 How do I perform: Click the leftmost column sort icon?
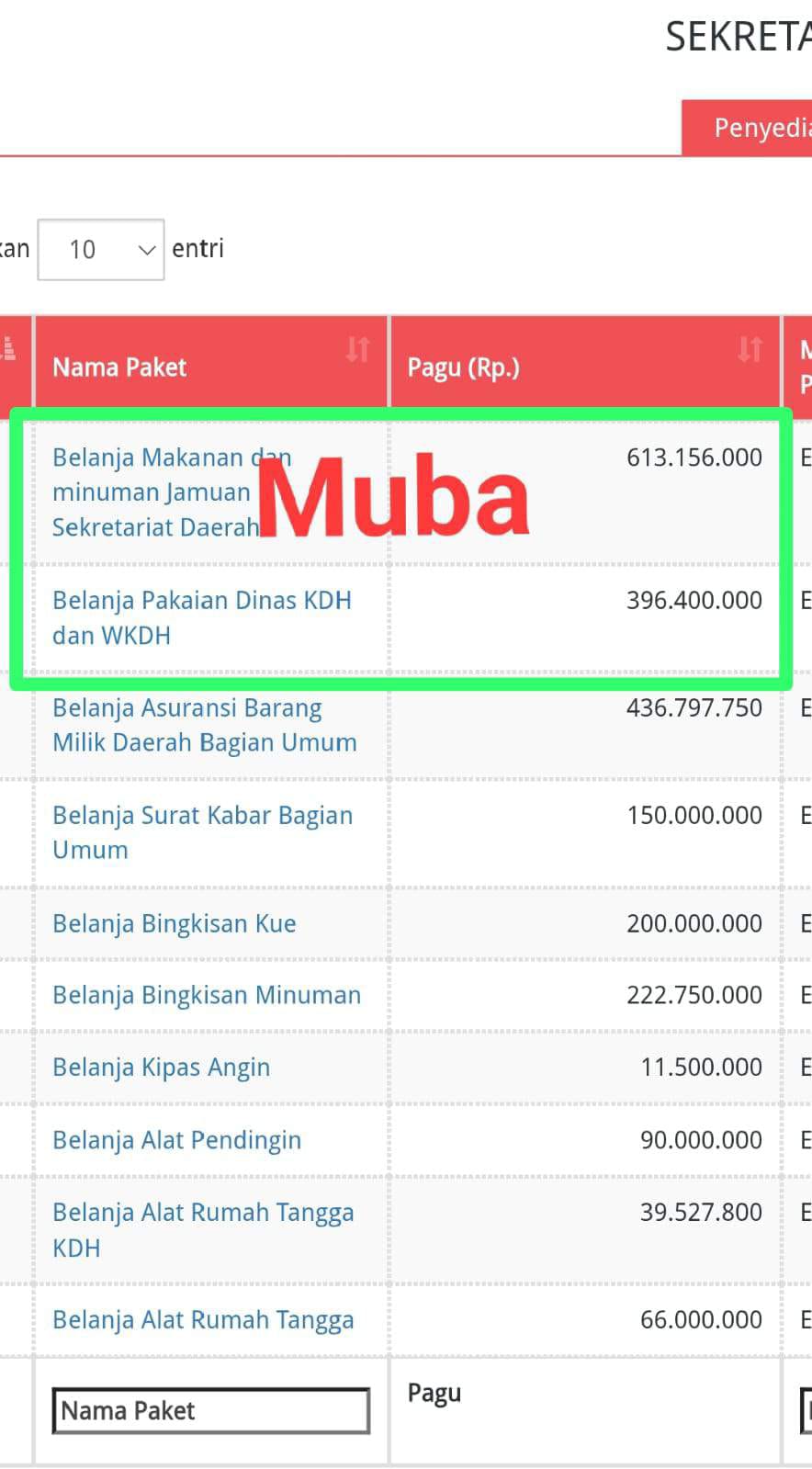8,349
